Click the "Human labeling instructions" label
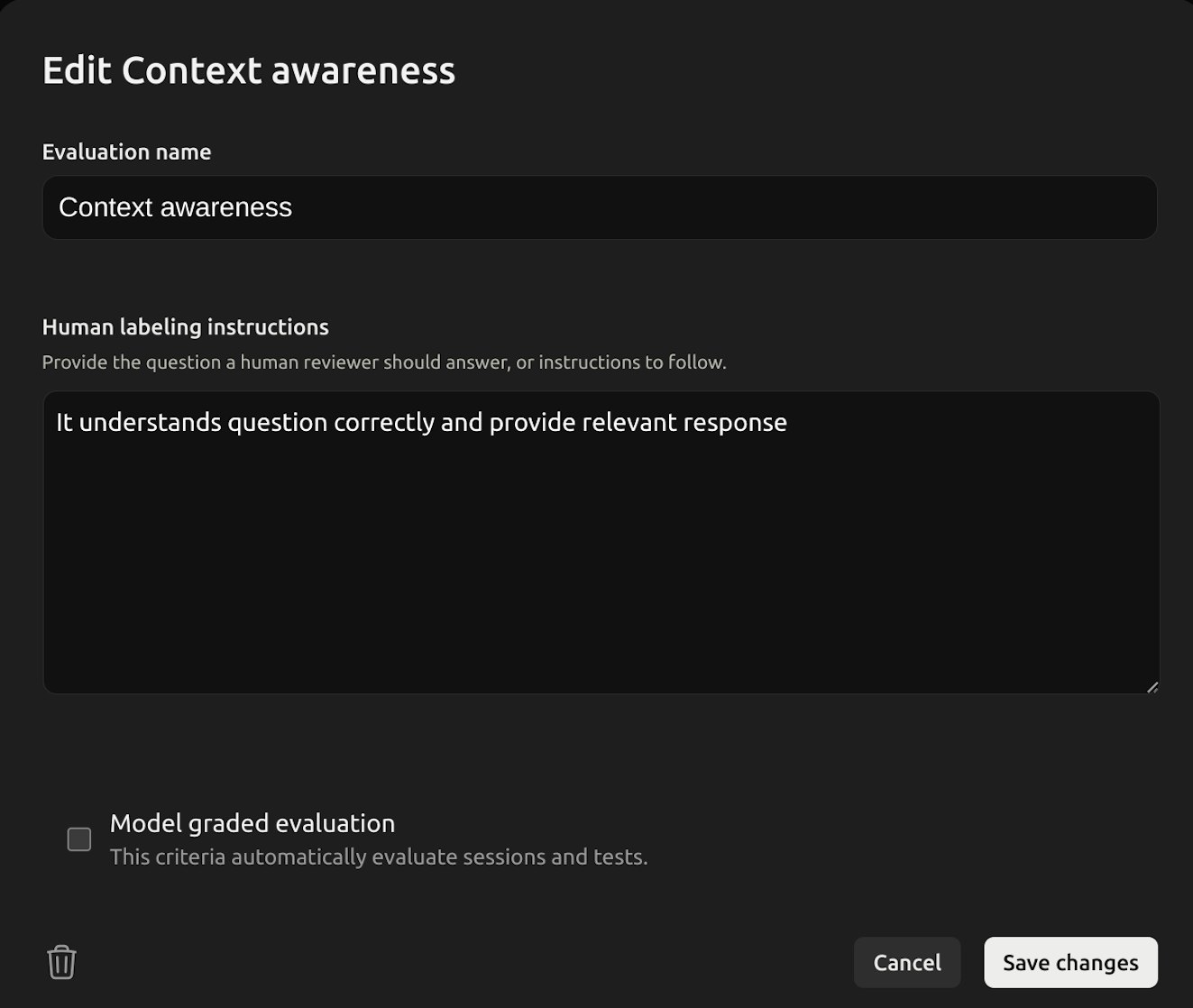Viewport: 1193px width, 1008px height. tap(185, 326)
